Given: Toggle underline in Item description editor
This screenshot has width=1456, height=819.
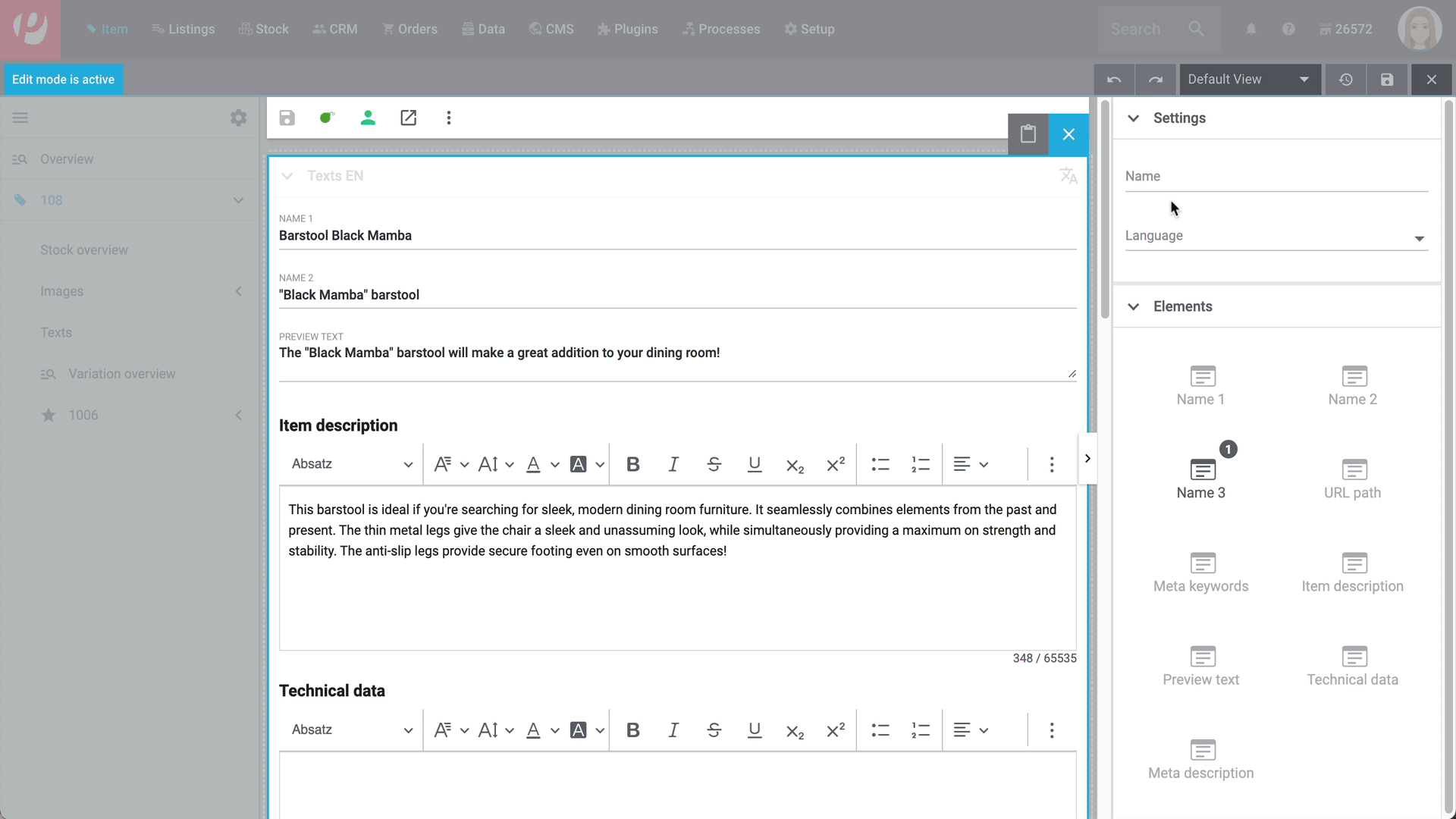Looking at the screenshot, I should pos(754,464).
